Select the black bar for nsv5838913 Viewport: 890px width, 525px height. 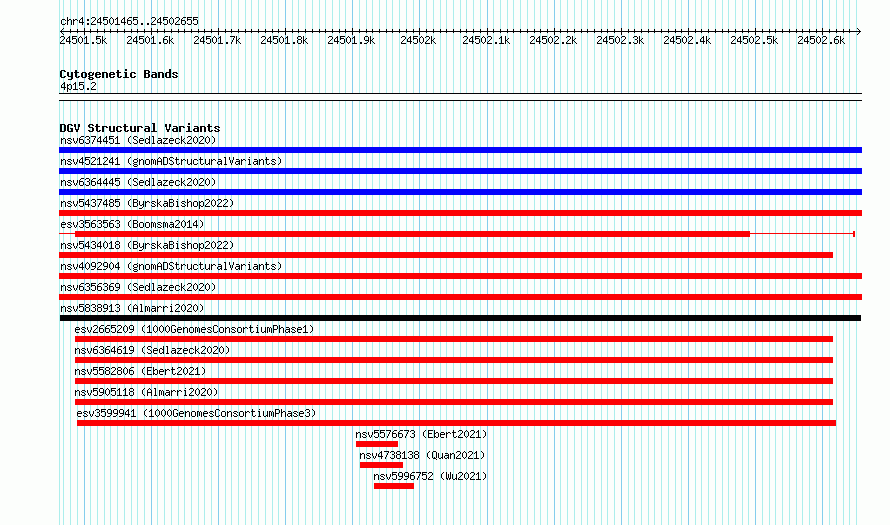[x=460, y=318]
